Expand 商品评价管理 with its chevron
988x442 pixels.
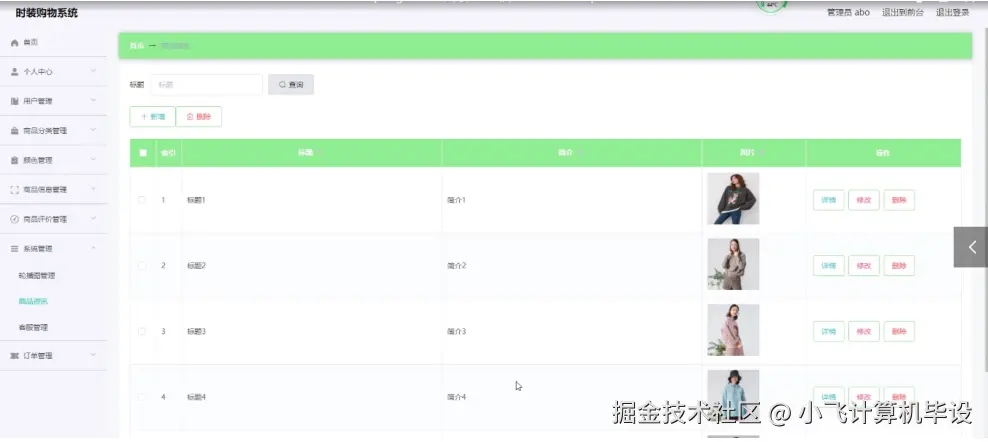[93, 219]
